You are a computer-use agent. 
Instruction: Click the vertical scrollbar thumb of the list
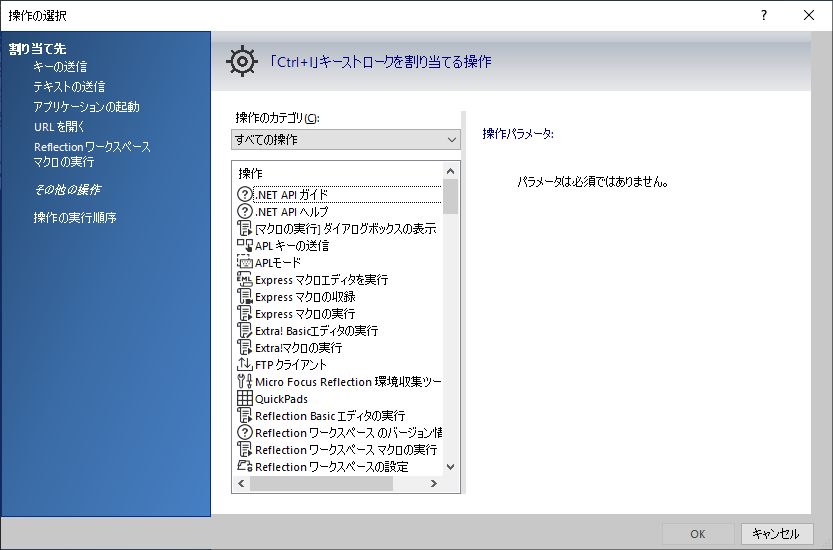click(450, 197)
